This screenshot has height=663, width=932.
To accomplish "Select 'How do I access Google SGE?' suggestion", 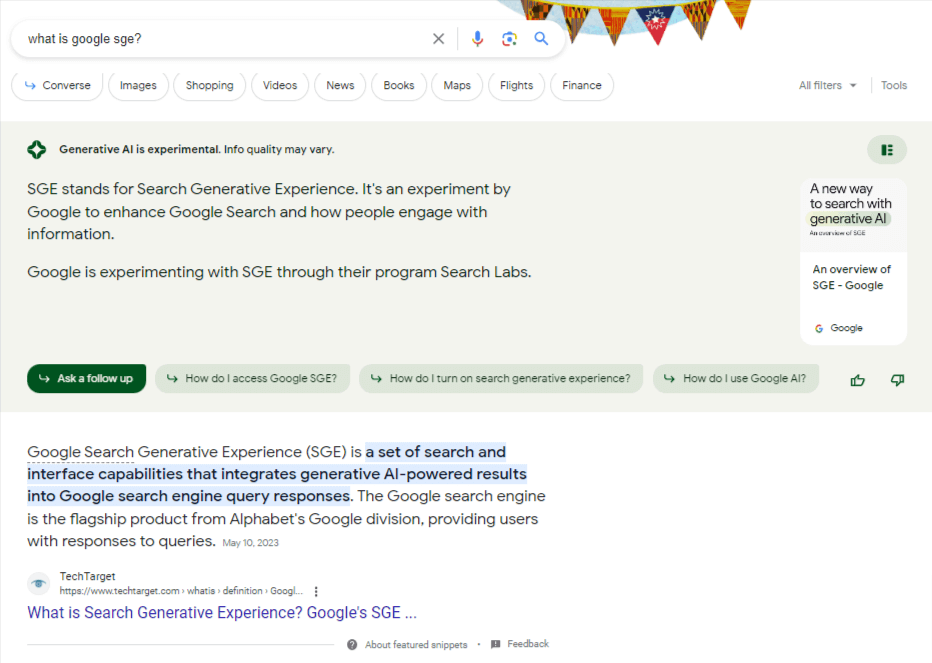I will click(x=253, y=378).
